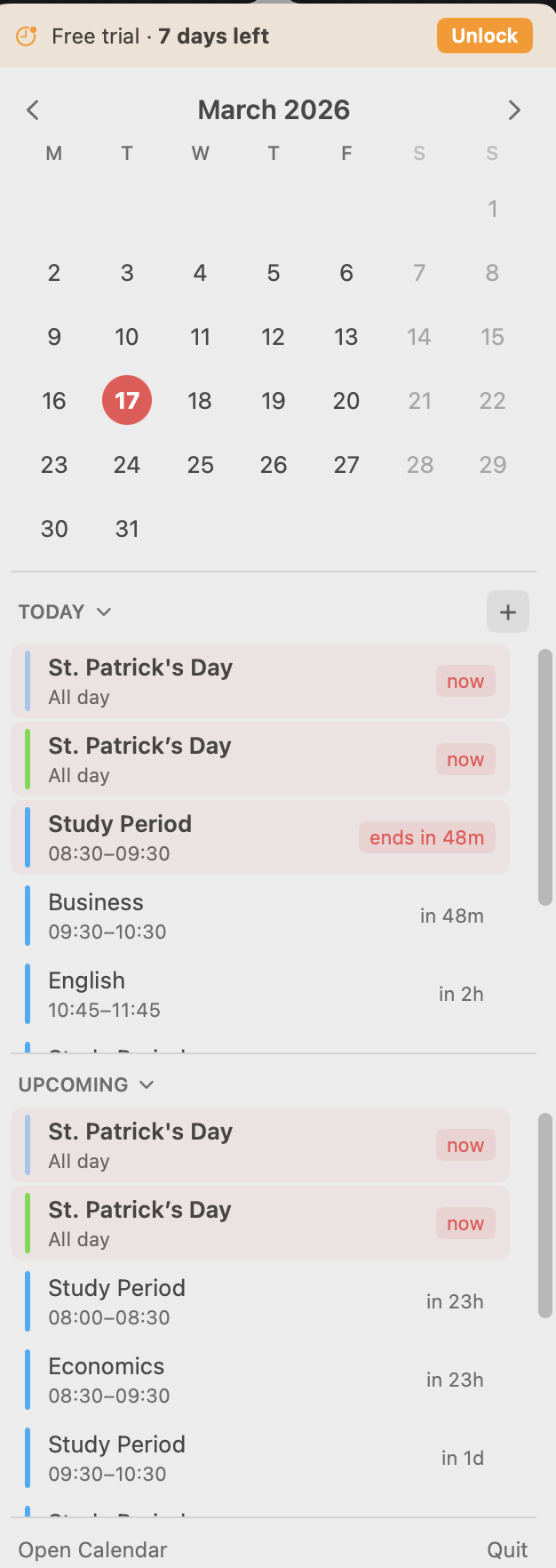Select March 25 in calendar

[200, 464]
